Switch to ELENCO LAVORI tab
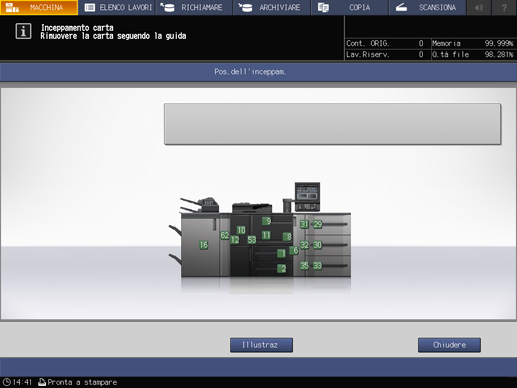The width and height of the screenshot is (517, 388). click(x=117, y=7)
